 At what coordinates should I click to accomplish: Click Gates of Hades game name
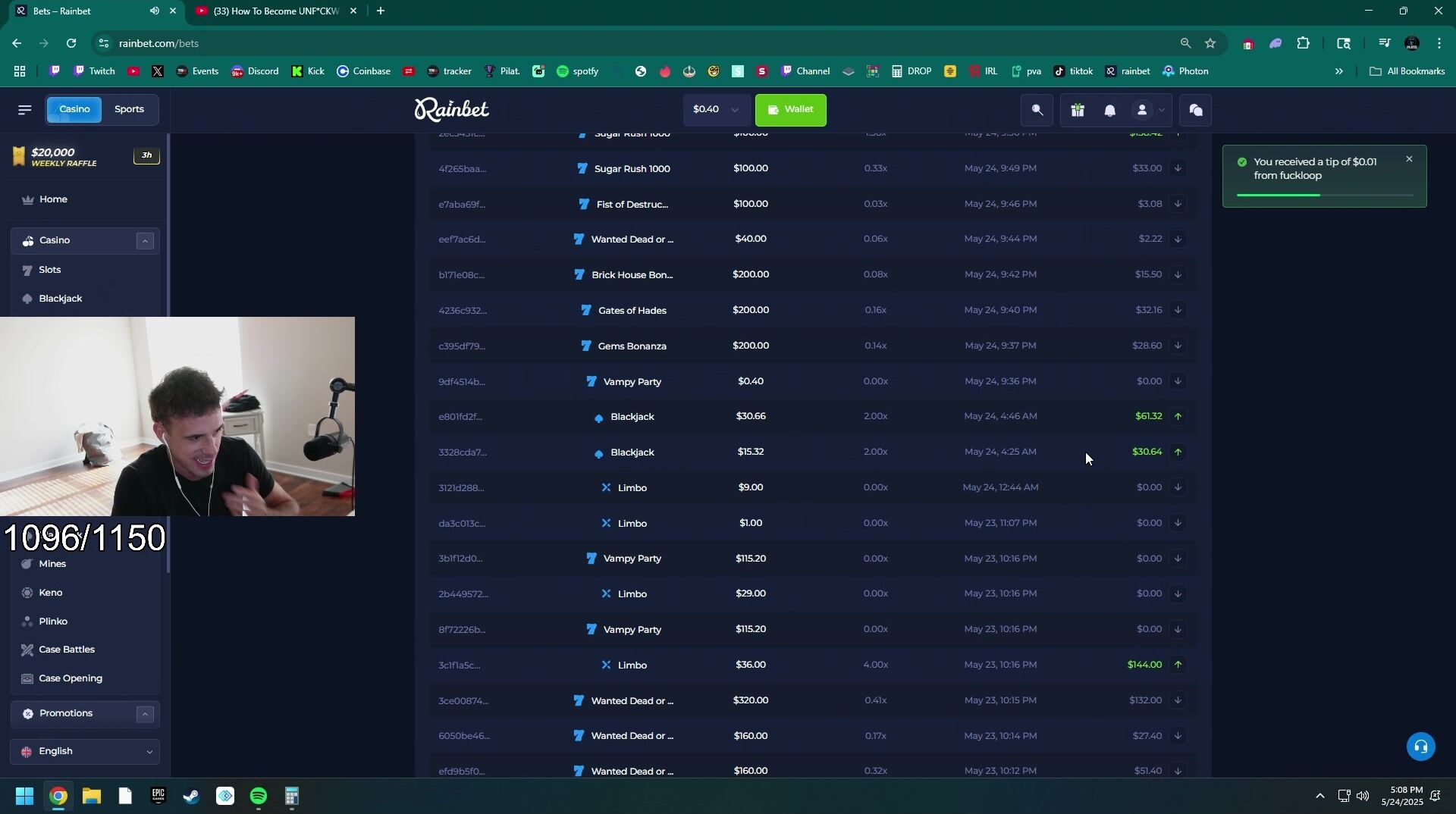[632, 311]
